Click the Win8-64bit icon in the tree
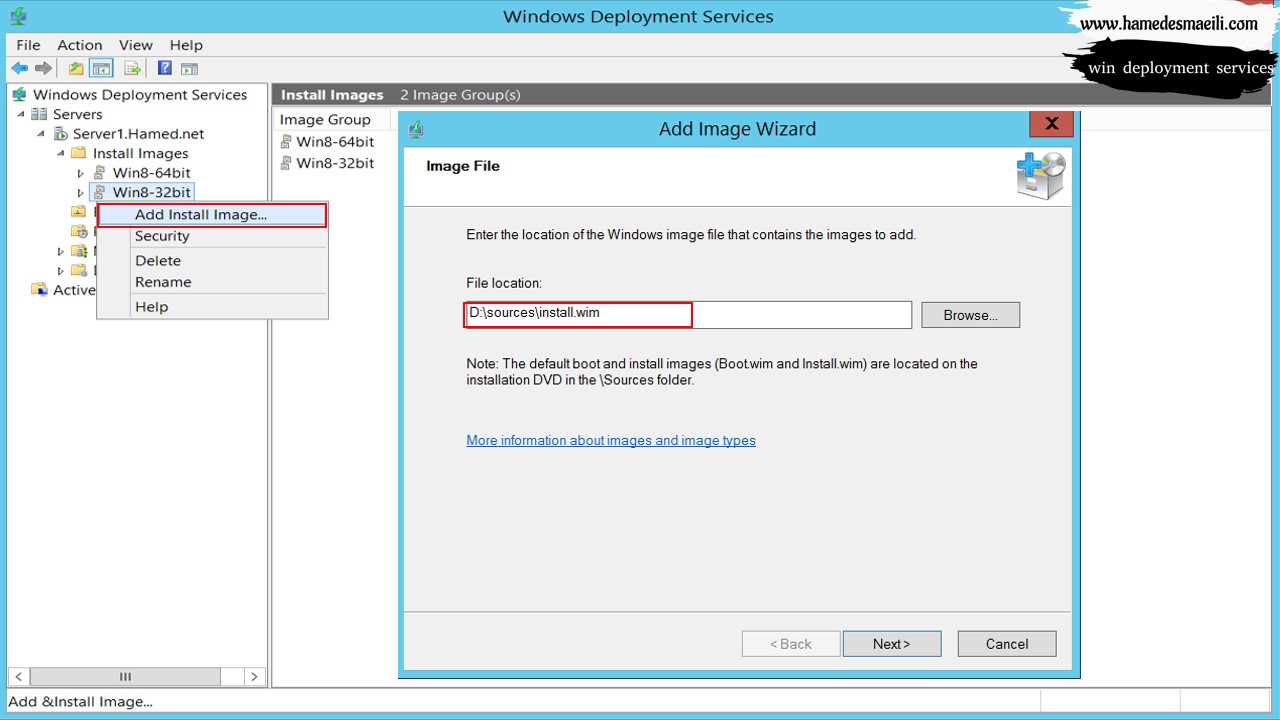 coord(99,172)
